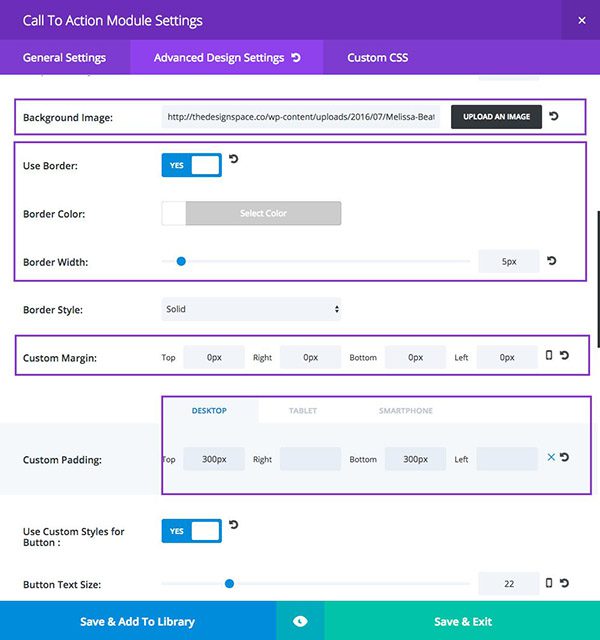Click the Custom Padding Bottom field
The height and width of the screenshot is (640, 600).
coord(415,459)
